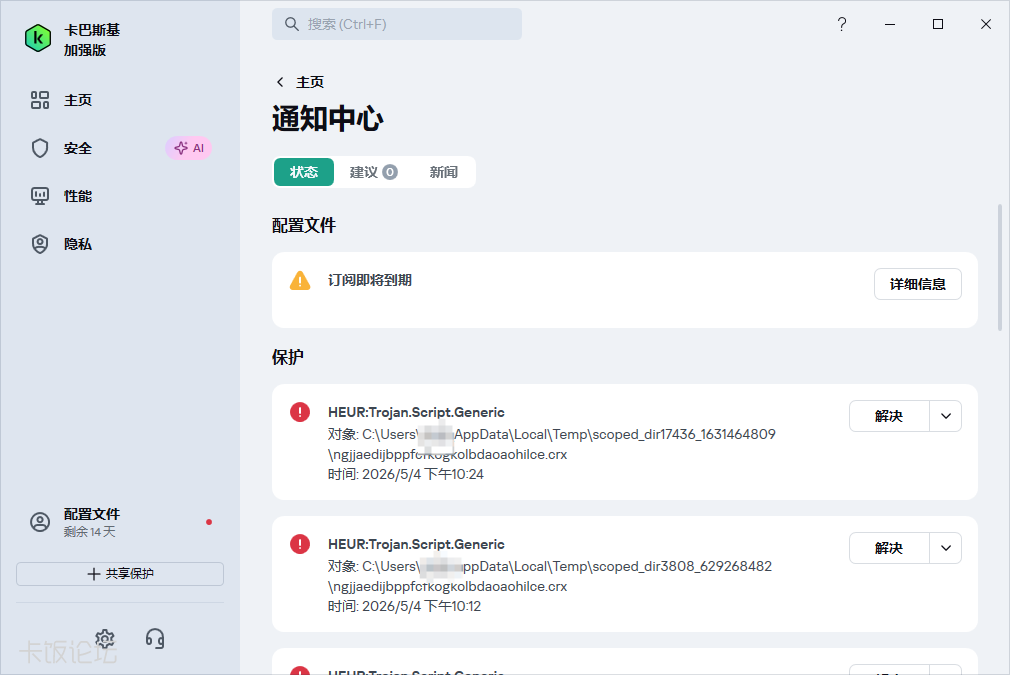Open settings with the gear icon
Screen dimensions: 1010x675
(x=105, y=639)
